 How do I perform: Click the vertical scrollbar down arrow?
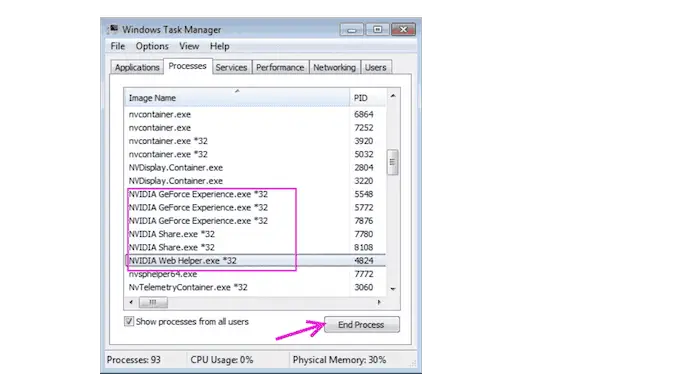coord(393,289)
